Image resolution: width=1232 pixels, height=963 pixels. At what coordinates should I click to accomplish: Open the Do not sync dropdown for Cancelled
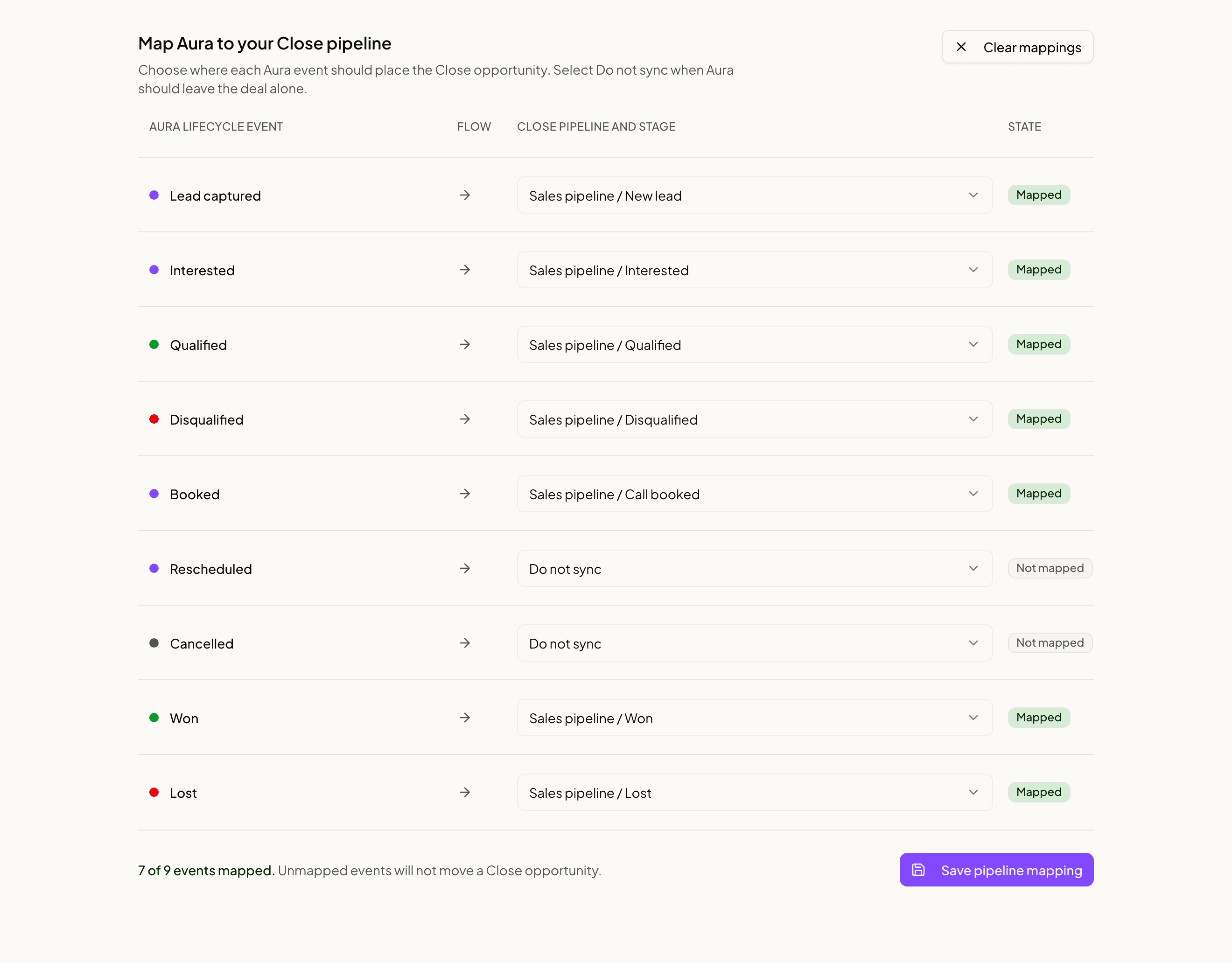coord(755,643)
